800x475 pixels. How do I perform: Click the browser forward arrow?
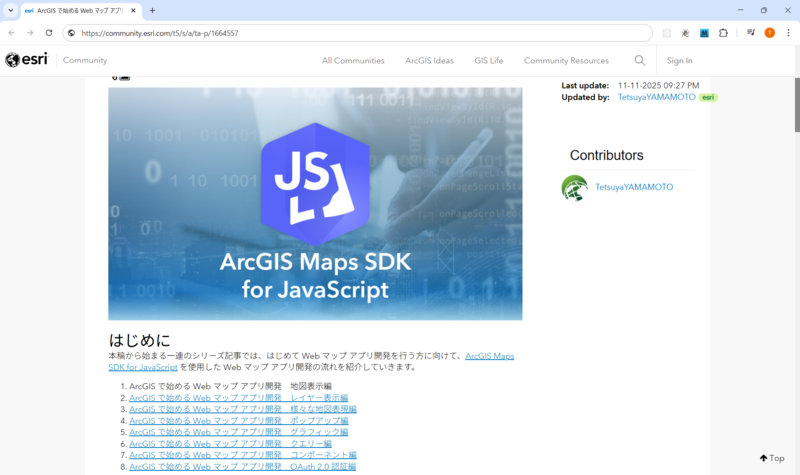tap(30, 33)
